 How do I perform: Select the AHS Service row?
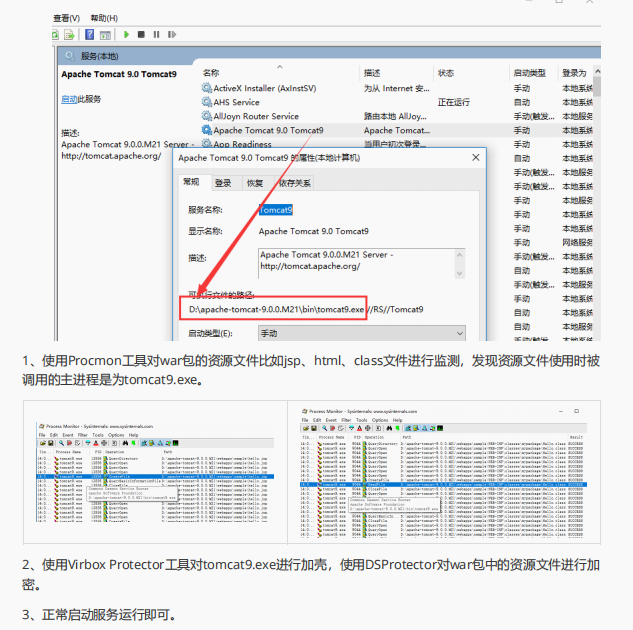click(397, 102)
